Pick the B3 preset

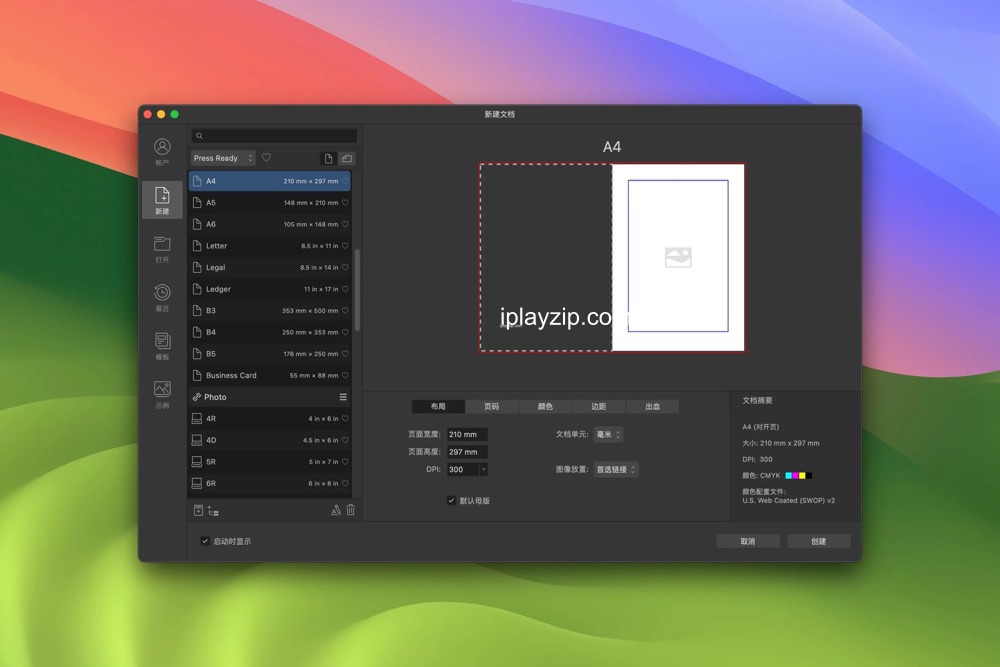coord(270,311)
